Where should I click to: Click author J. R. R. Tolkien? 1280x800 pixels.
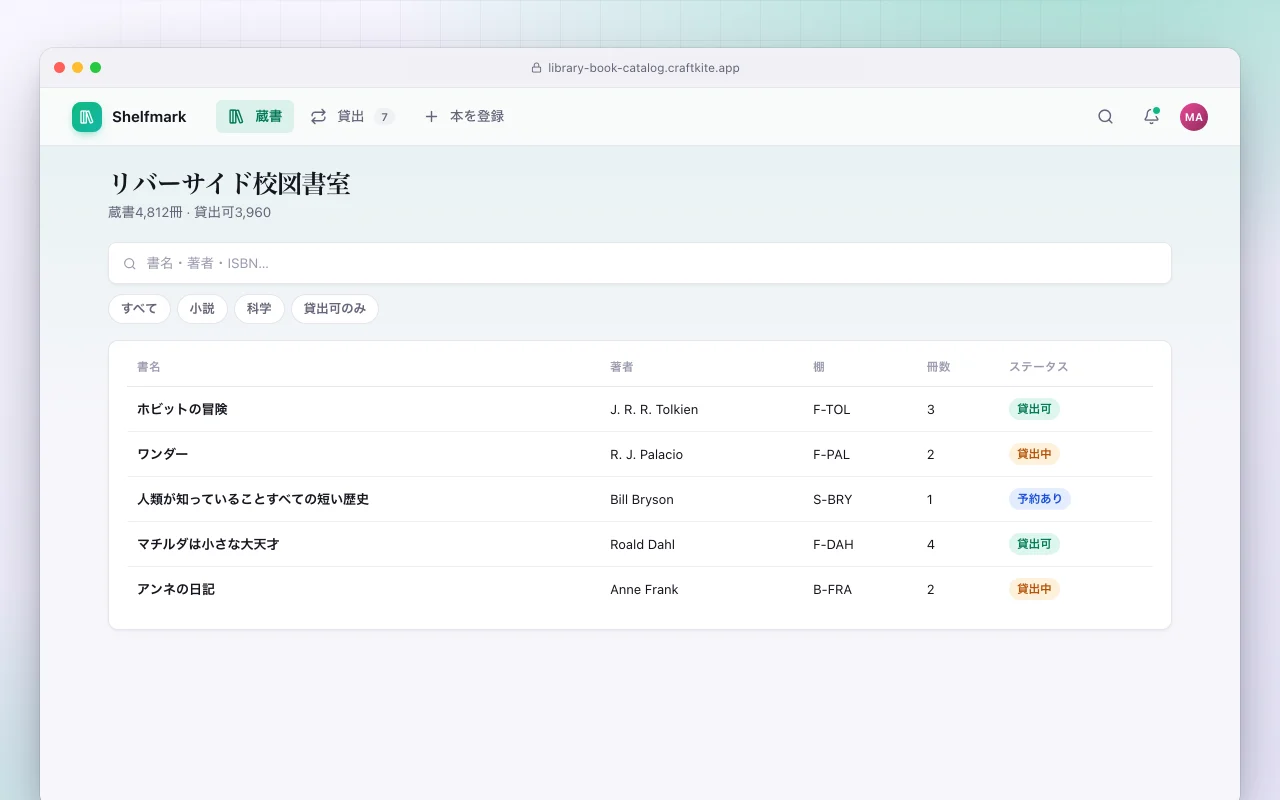coord(654,410)
